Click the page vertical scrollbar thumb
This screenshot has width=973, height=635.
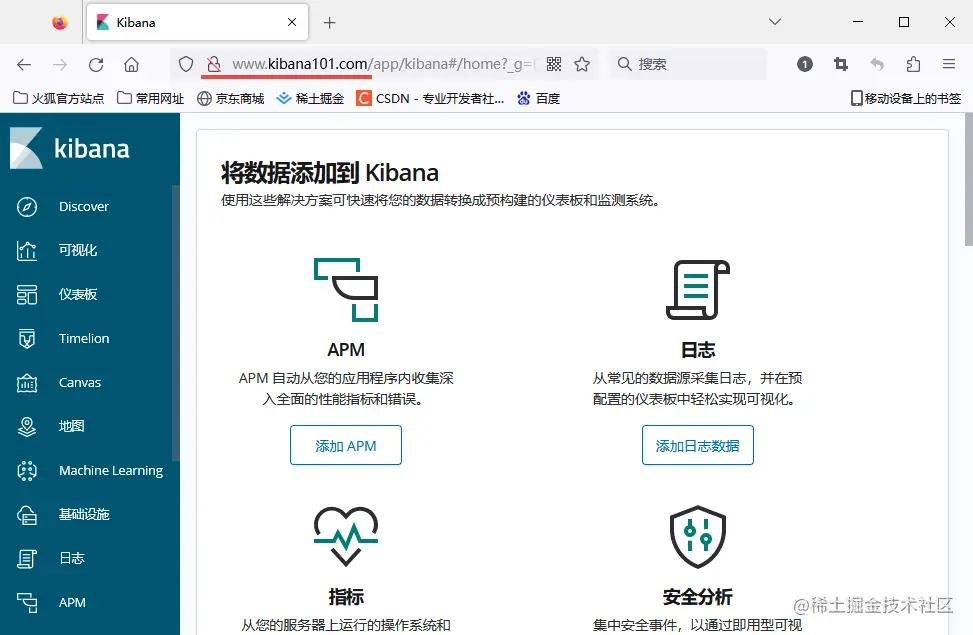969,180
